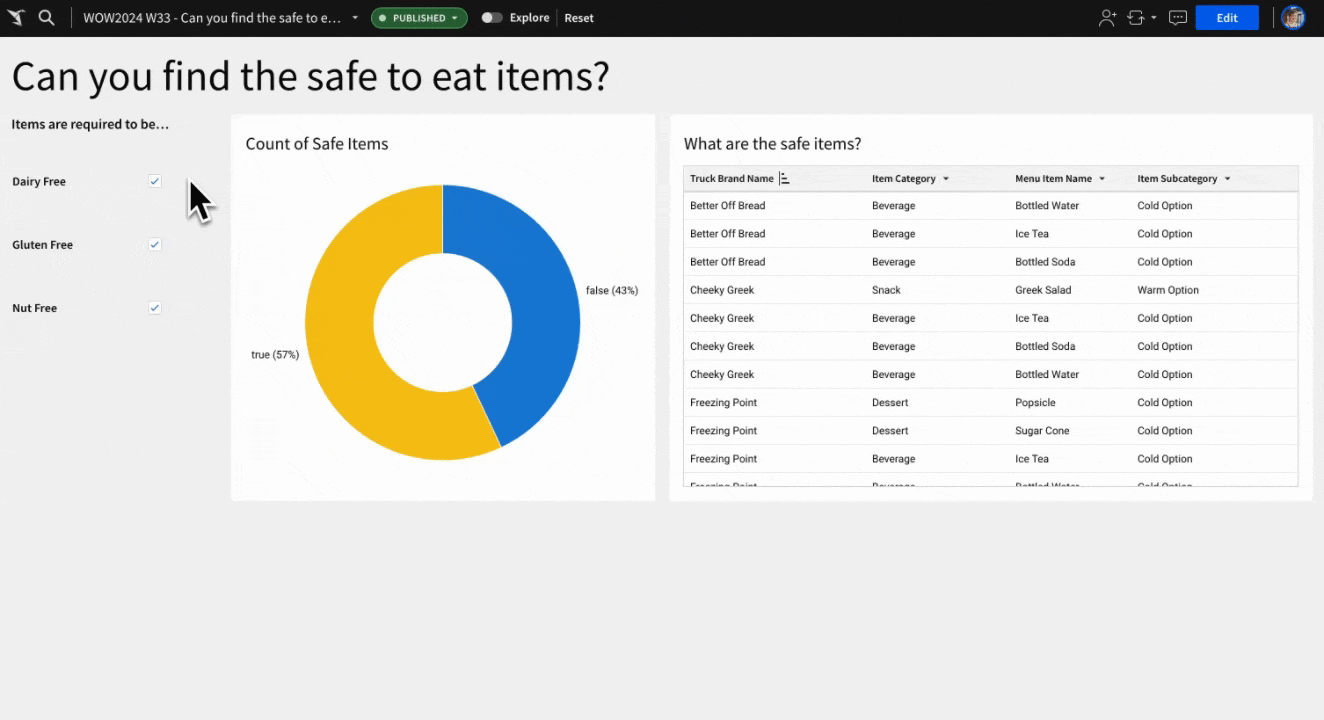
Task: Click the share/add user icon
Action: [x=1107, y=18]
